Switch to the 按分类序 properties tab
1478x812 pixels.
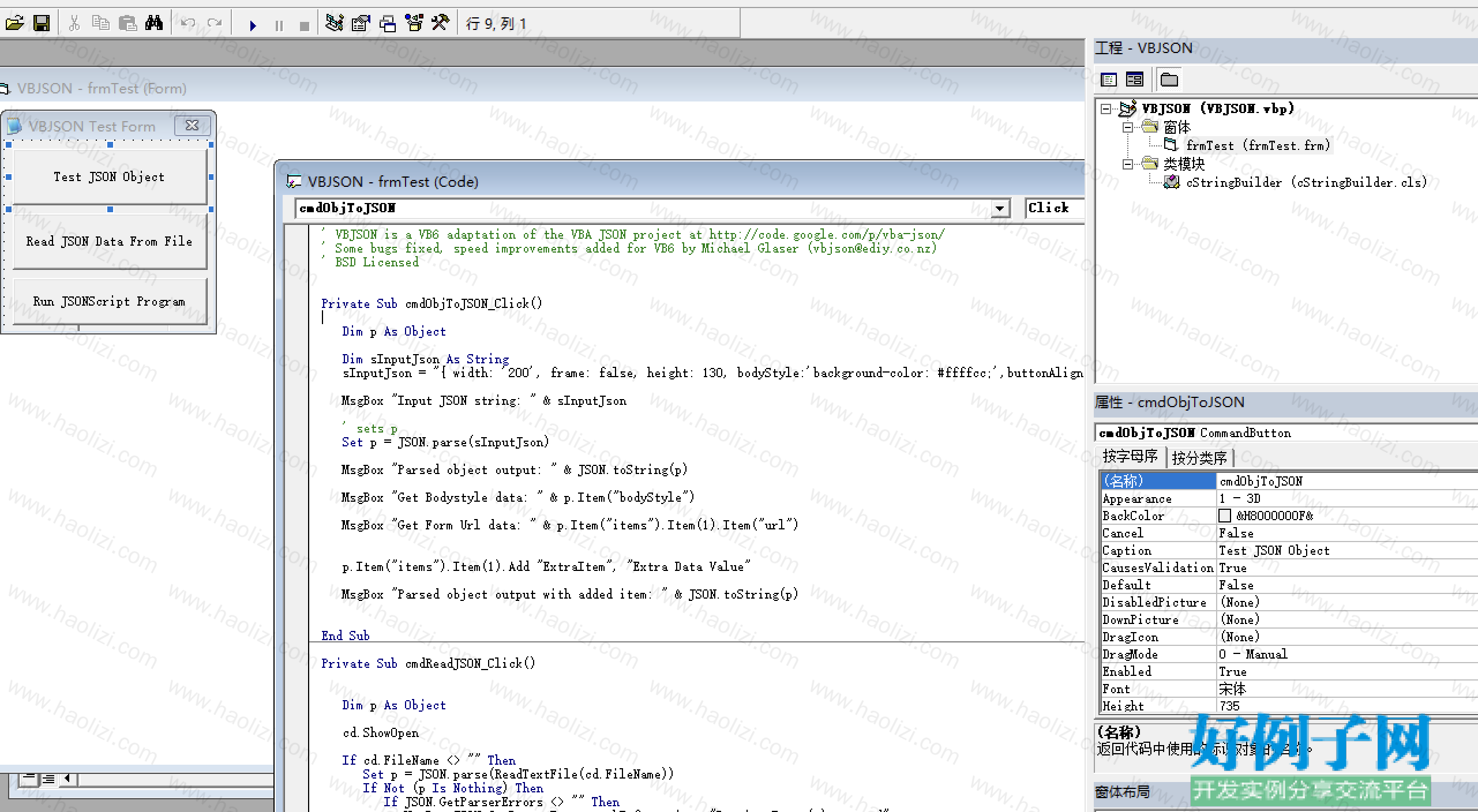pos(1199,458)
